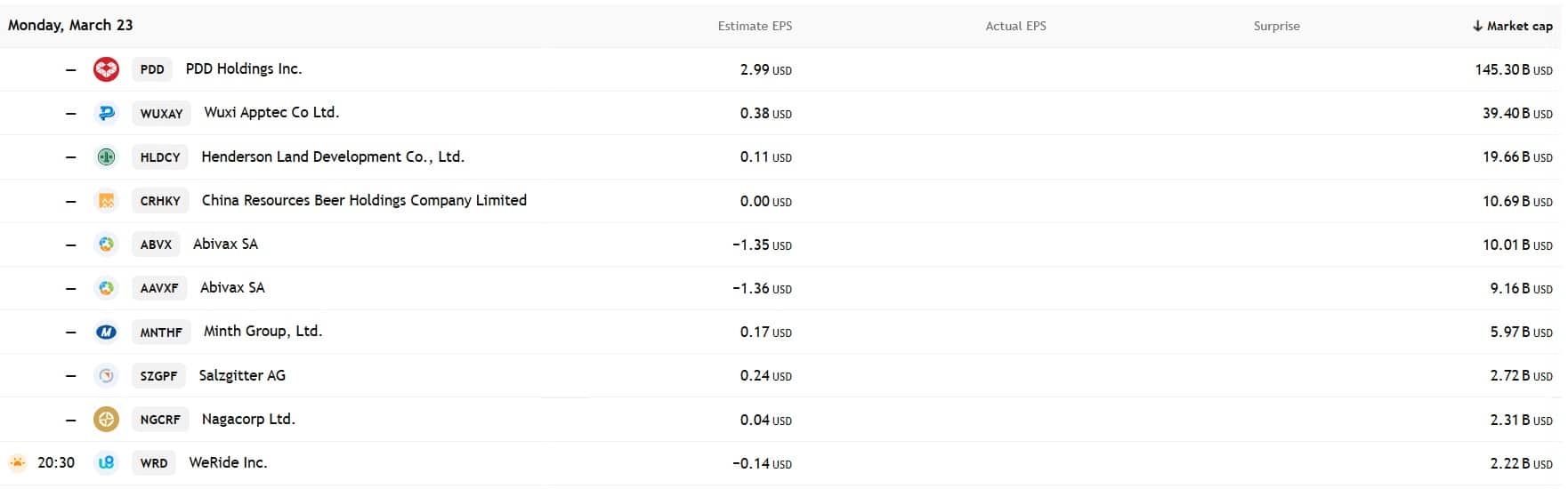Open the Abivax SA AAVXF company link

(x=232, y=288)
